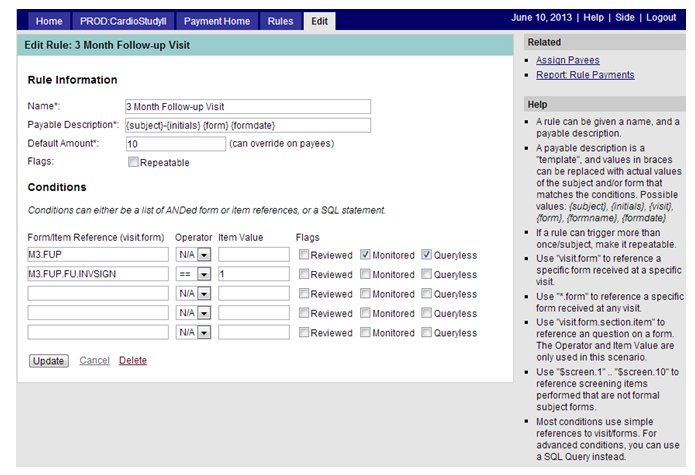Uncheck Monitored on the M3.FUP row
The width and height of the screenshot is (695, 475).
(365, 255)
